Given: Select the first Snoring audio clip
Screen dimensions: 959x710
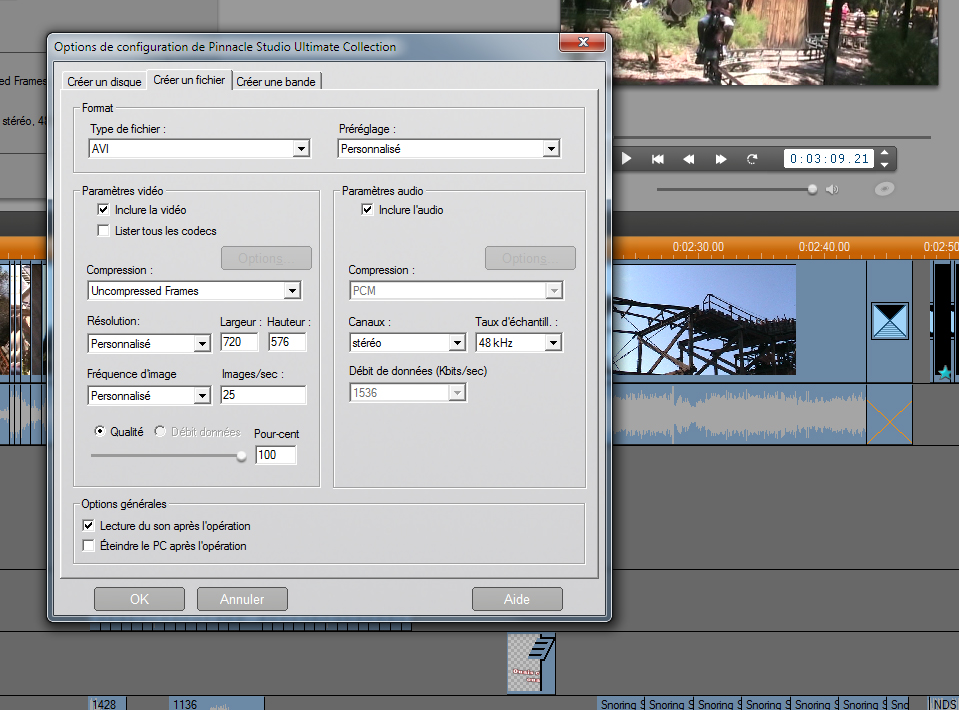Looking at the screenshot, I should (x=620, y=704).
